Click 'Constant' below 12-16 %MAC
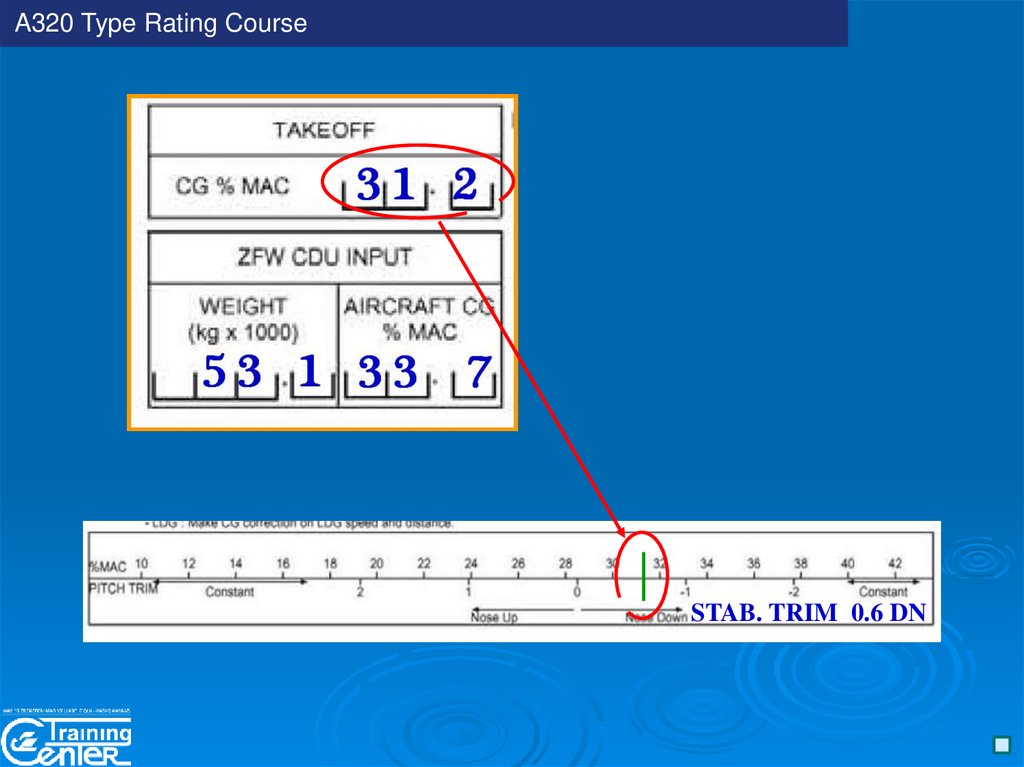The height and width of the screenshot is (767, 1024). point(229,592)
